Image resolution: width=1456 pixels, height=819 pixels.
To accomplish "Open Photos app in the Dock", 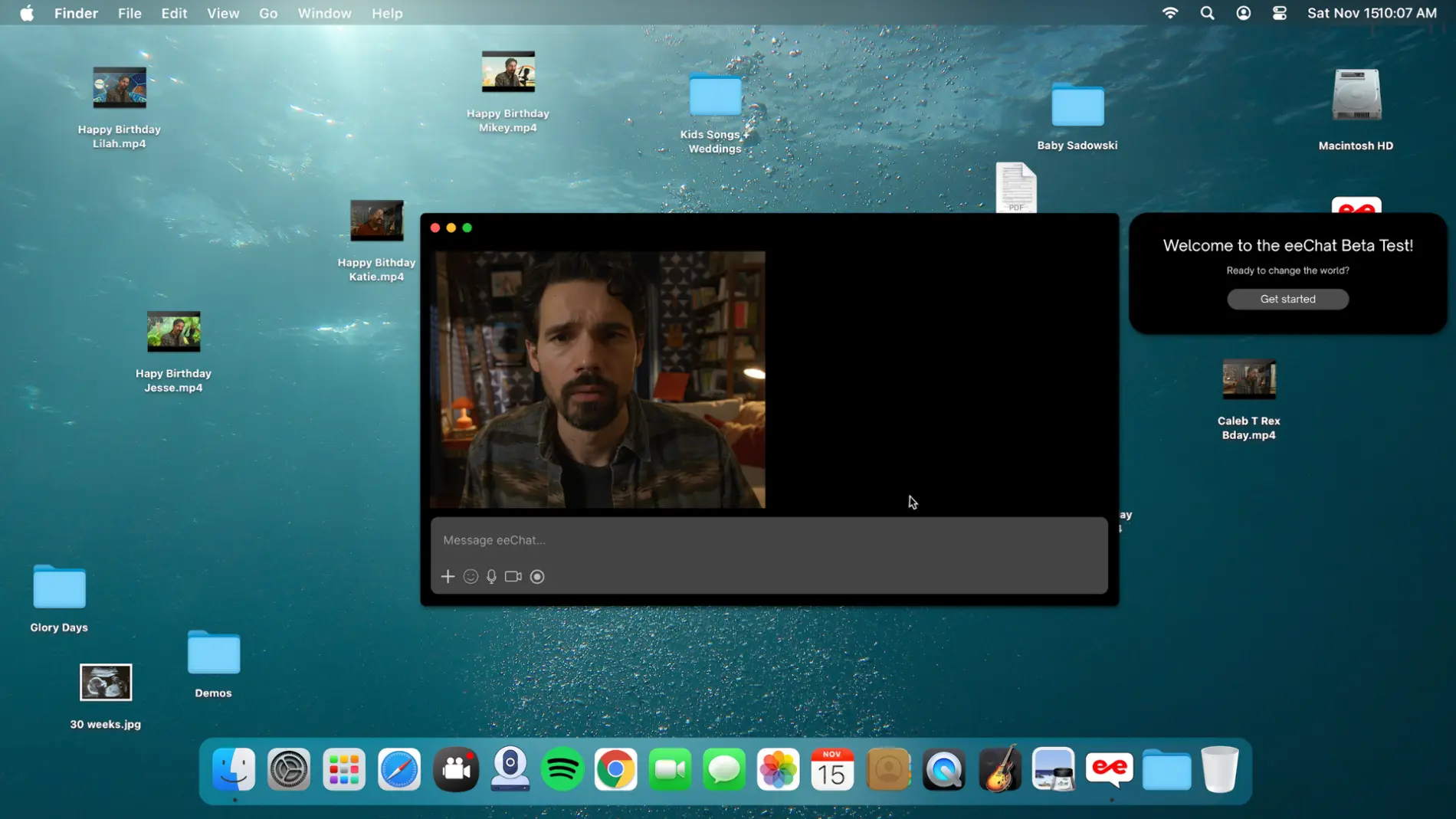I will click(778, 769).
